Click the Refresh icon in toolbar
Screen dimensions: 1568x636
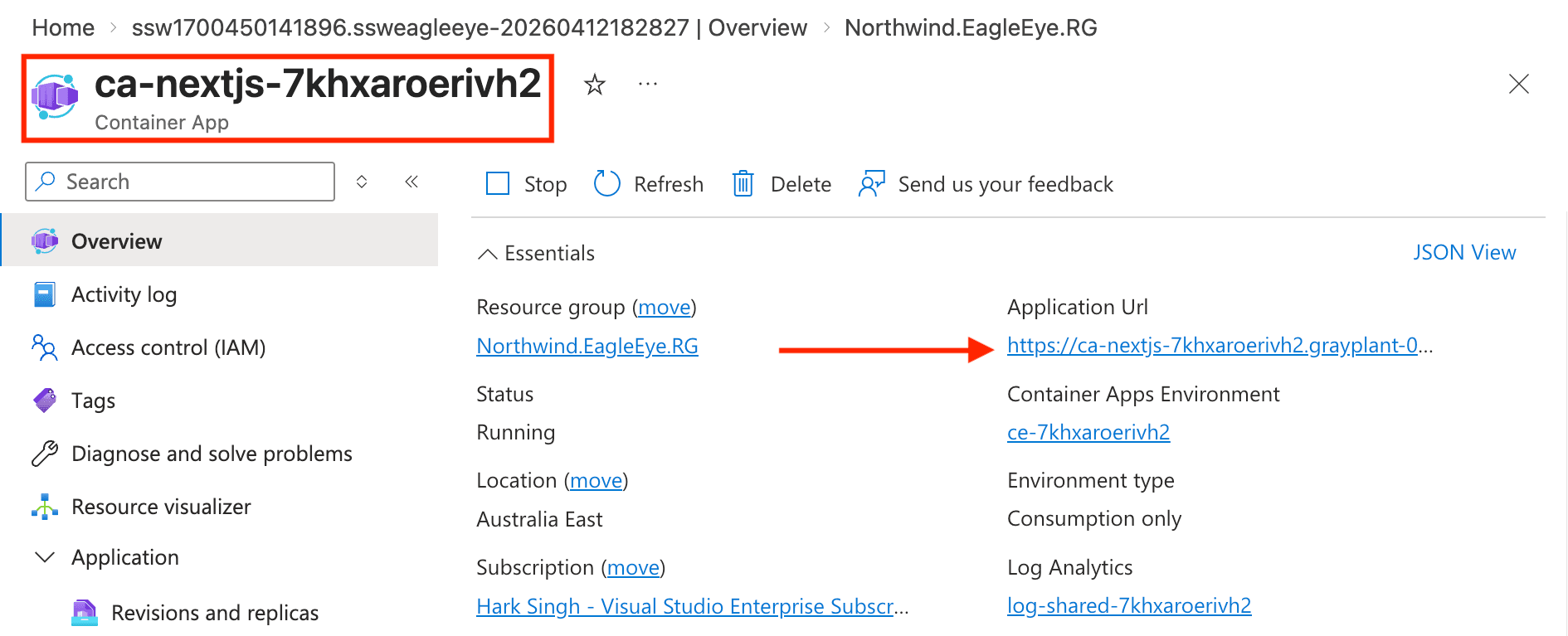tap(607, 184)
